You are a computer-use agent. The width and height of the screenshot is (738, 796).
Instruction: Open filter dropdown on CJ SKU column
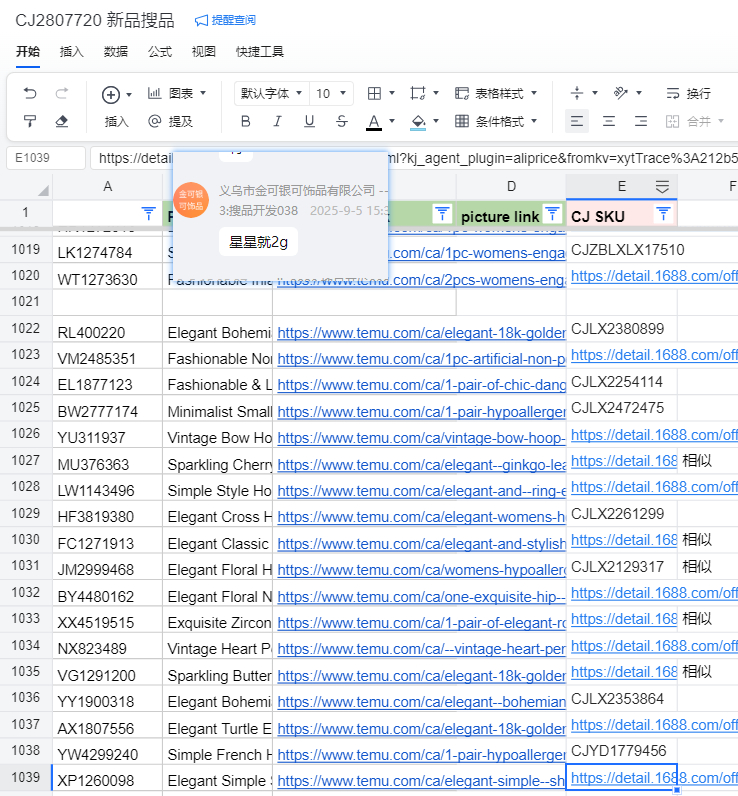coord(663,214)
